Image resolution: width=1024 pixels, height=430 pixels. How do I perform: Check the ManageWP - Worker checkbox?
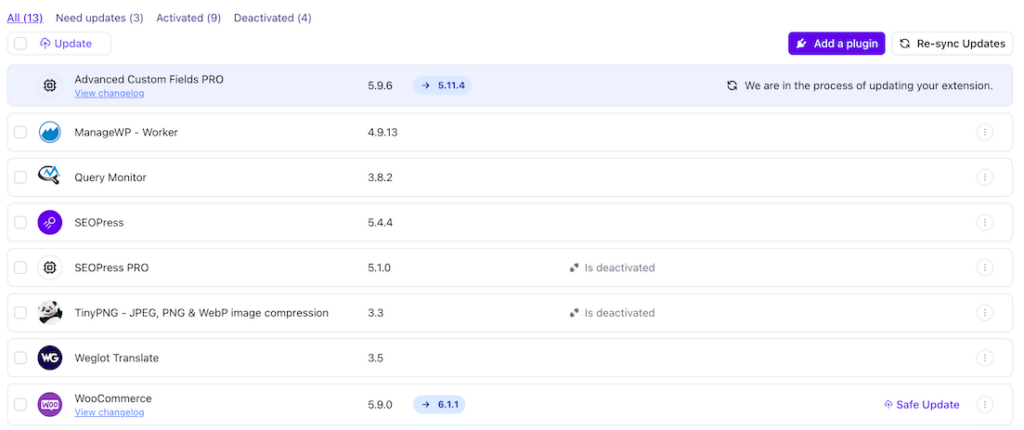[21, 132]
